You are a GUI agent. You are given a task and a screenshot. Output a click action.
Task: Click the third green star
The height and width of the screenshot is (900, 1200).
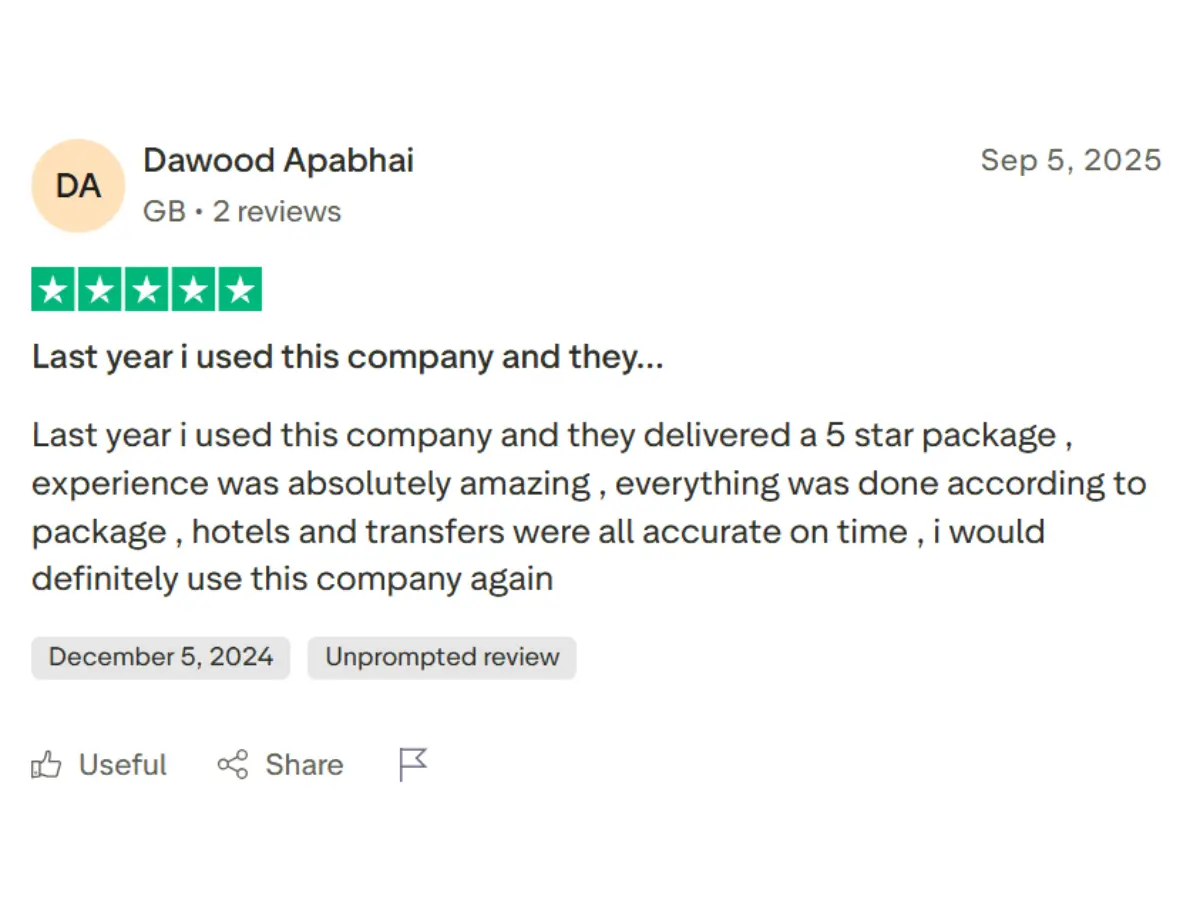(x=147, y=290)
